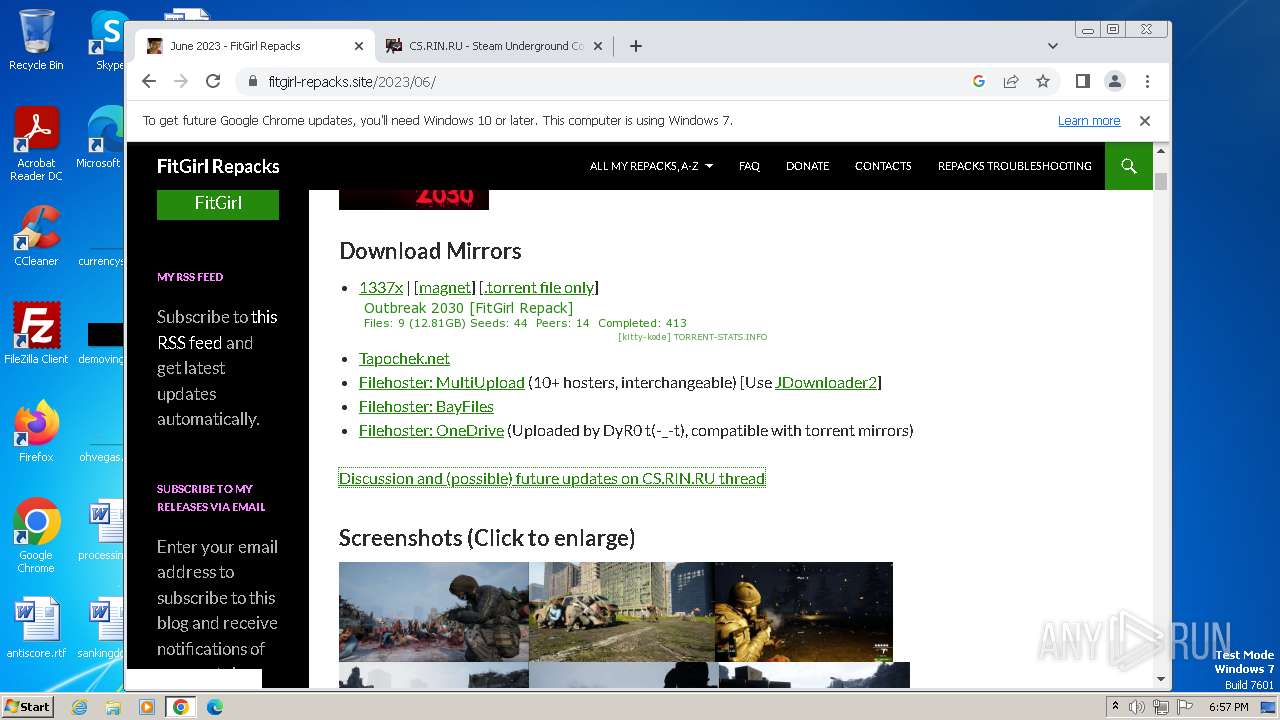The height and width of the screenshot is (720, 1280).
Task: Click the browser back arrow
Action: pyautogui.click(x=149, y=81)
